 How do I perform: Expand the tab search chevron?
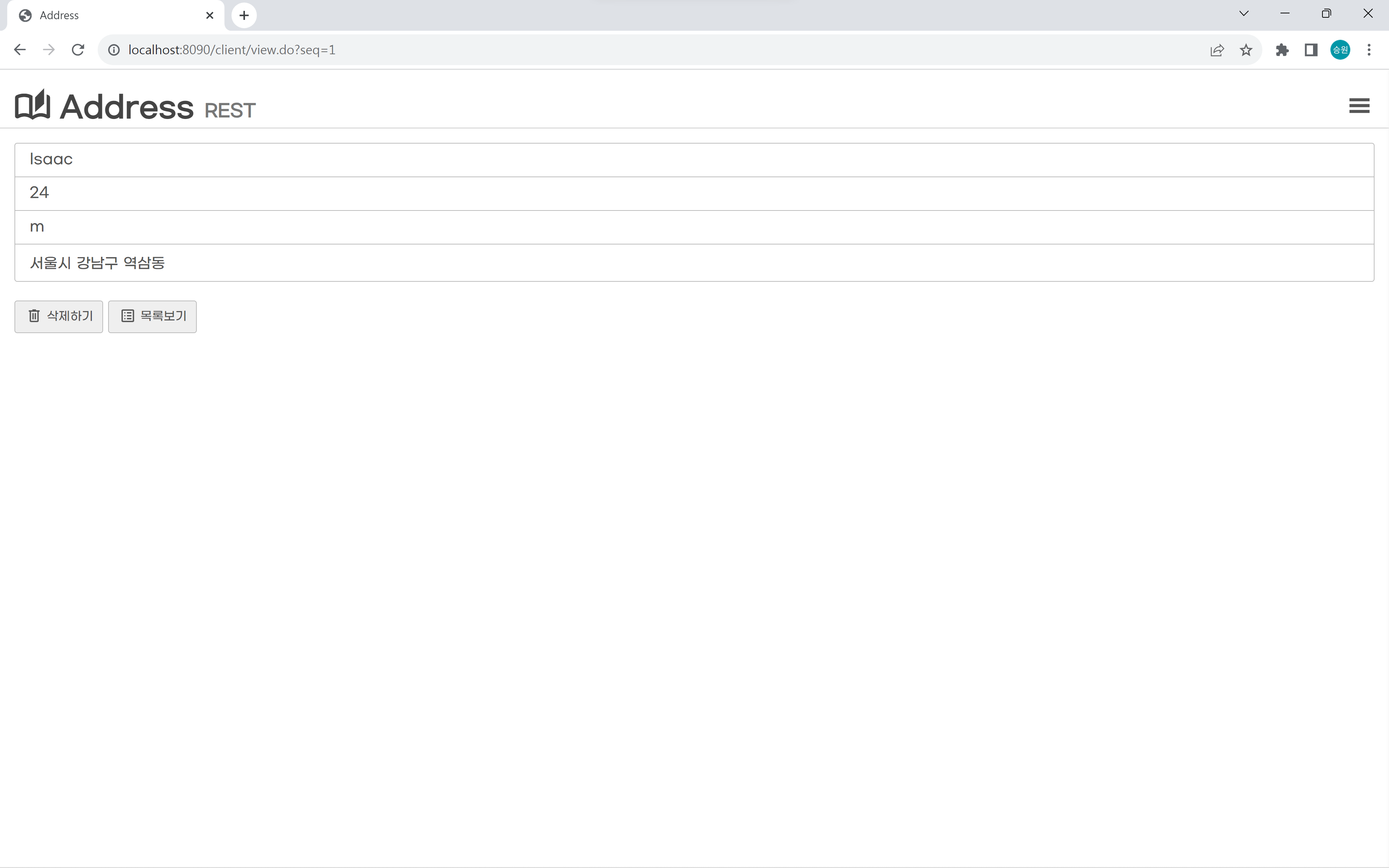coord(1244,14)
